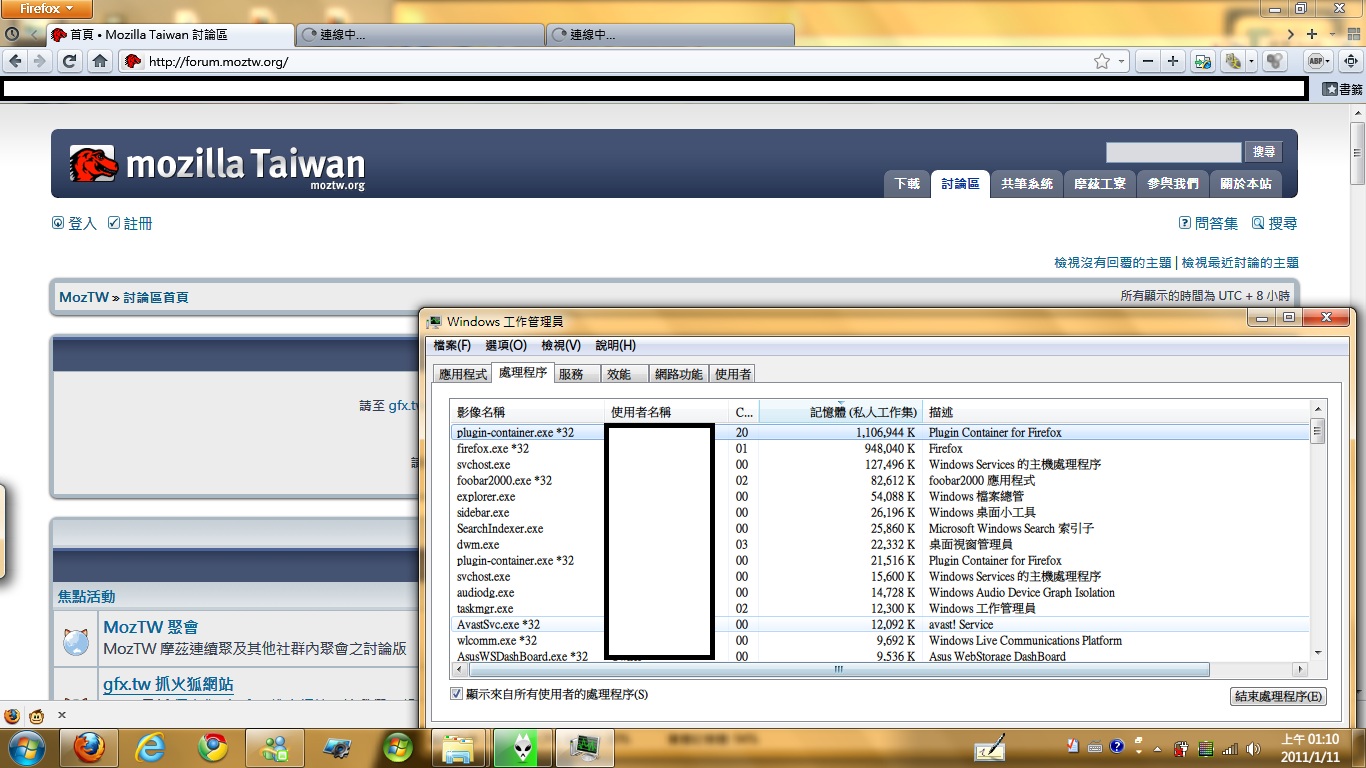
Task: Click the forum search input field
Action: 1174,152
